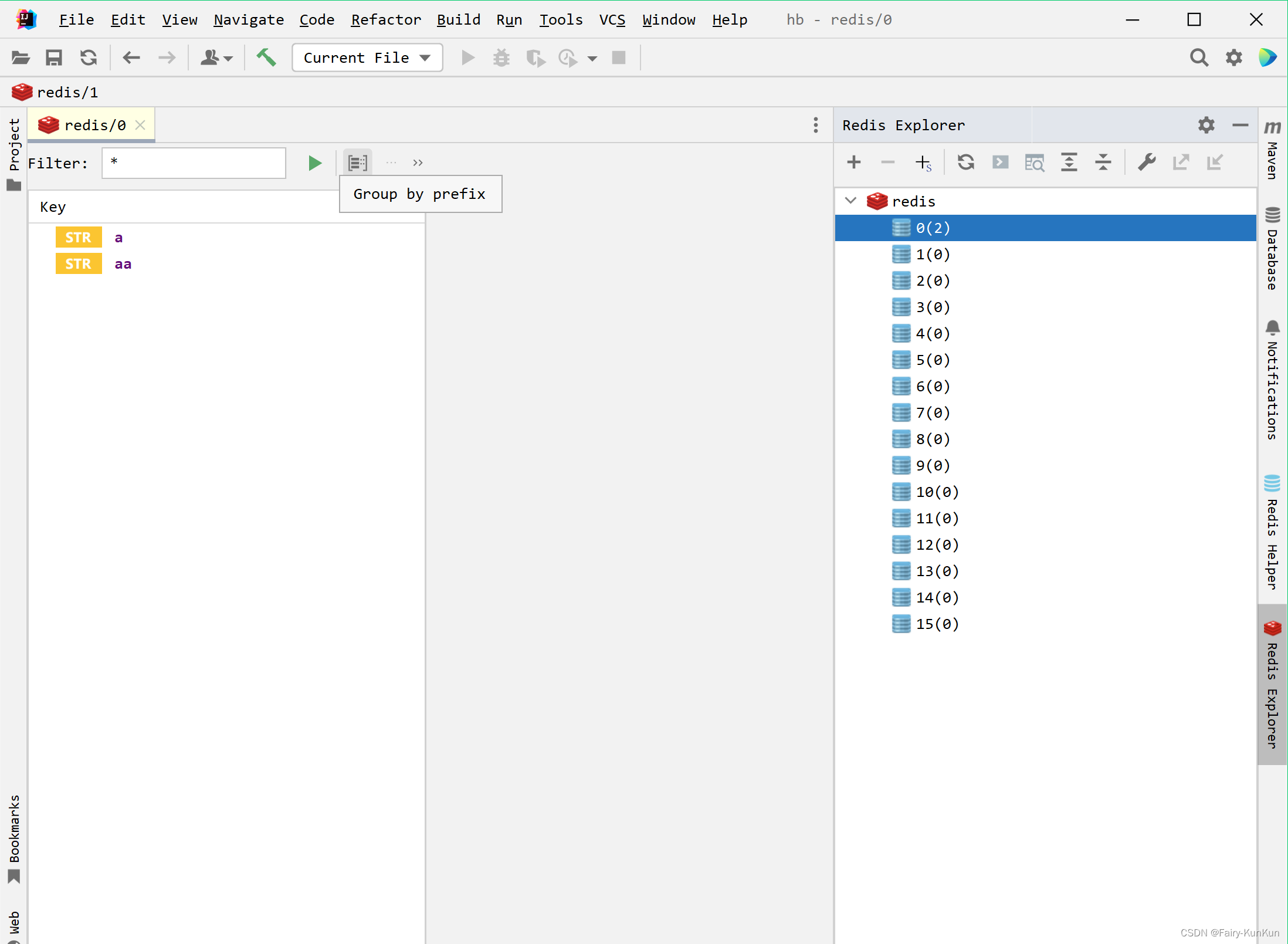Open the Redis console terminal icon
1288x944 pixels.
tap(1000, 162)
